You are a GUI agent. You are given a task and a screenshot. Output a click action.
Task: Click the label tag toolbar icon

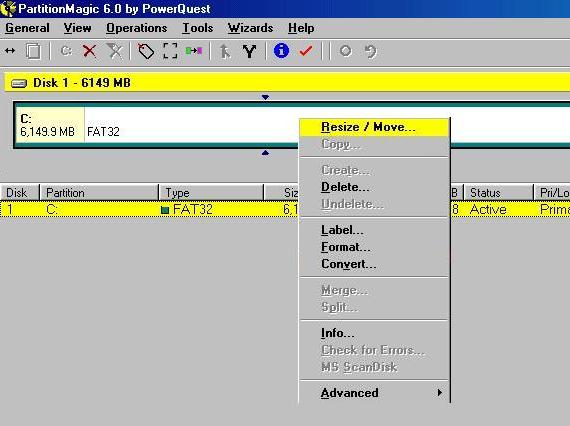(x=146, y=51)
